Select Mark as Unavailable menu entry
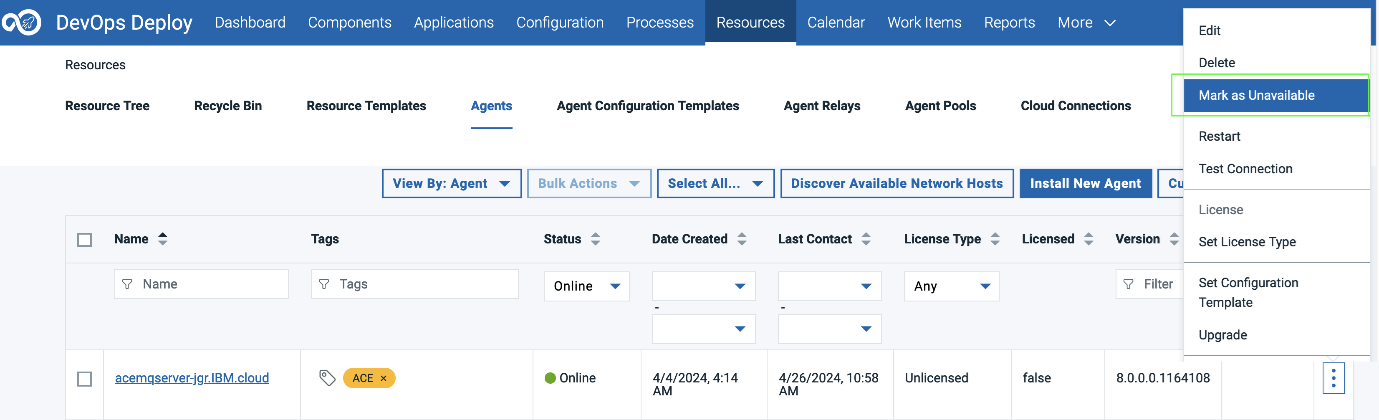Screen dimensions: 1379x420 click(1276, 96)
